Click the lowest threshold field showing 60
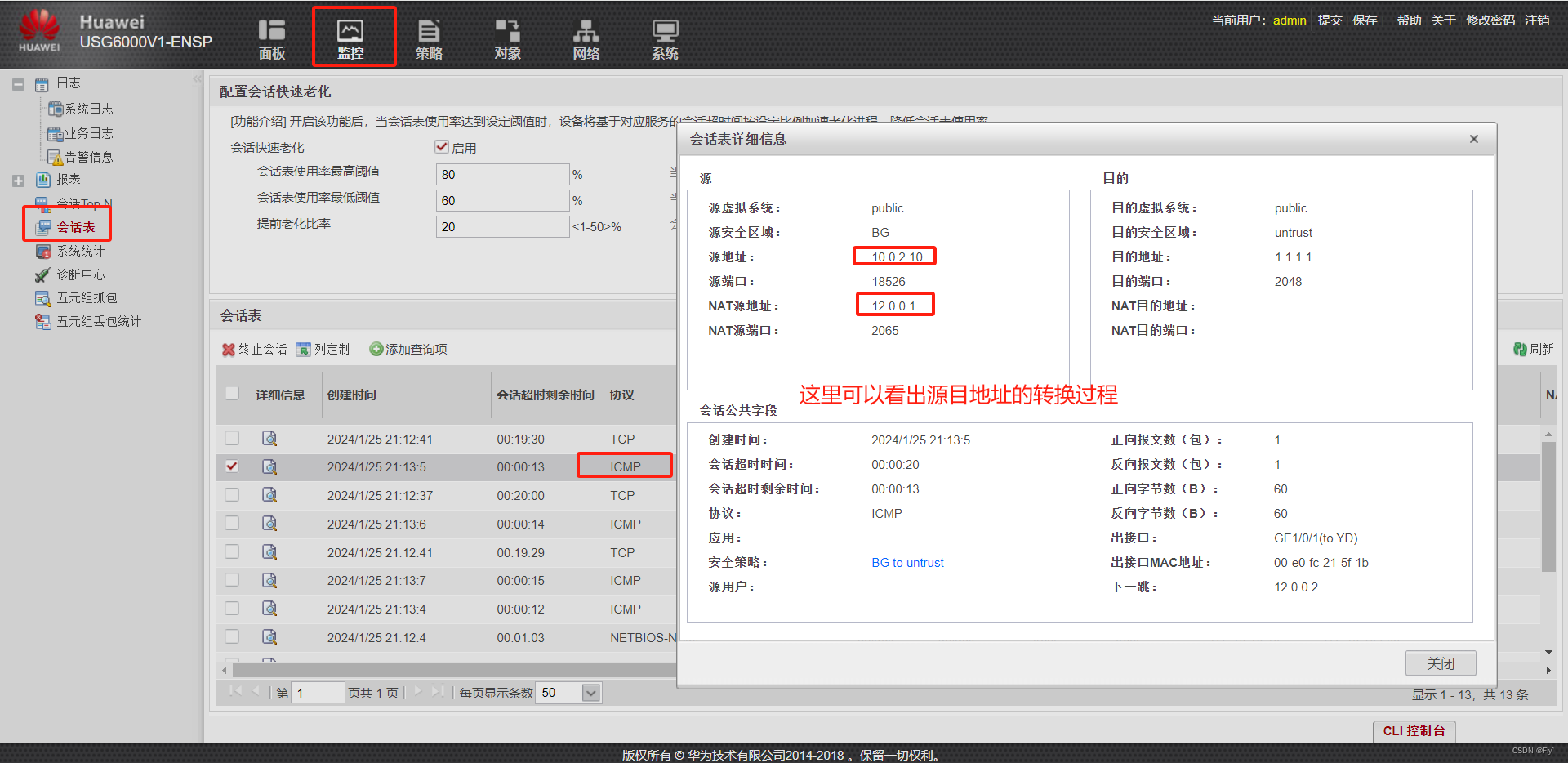Image resolution: width=1568 pixels, height=763 pixels. point(502,200)
